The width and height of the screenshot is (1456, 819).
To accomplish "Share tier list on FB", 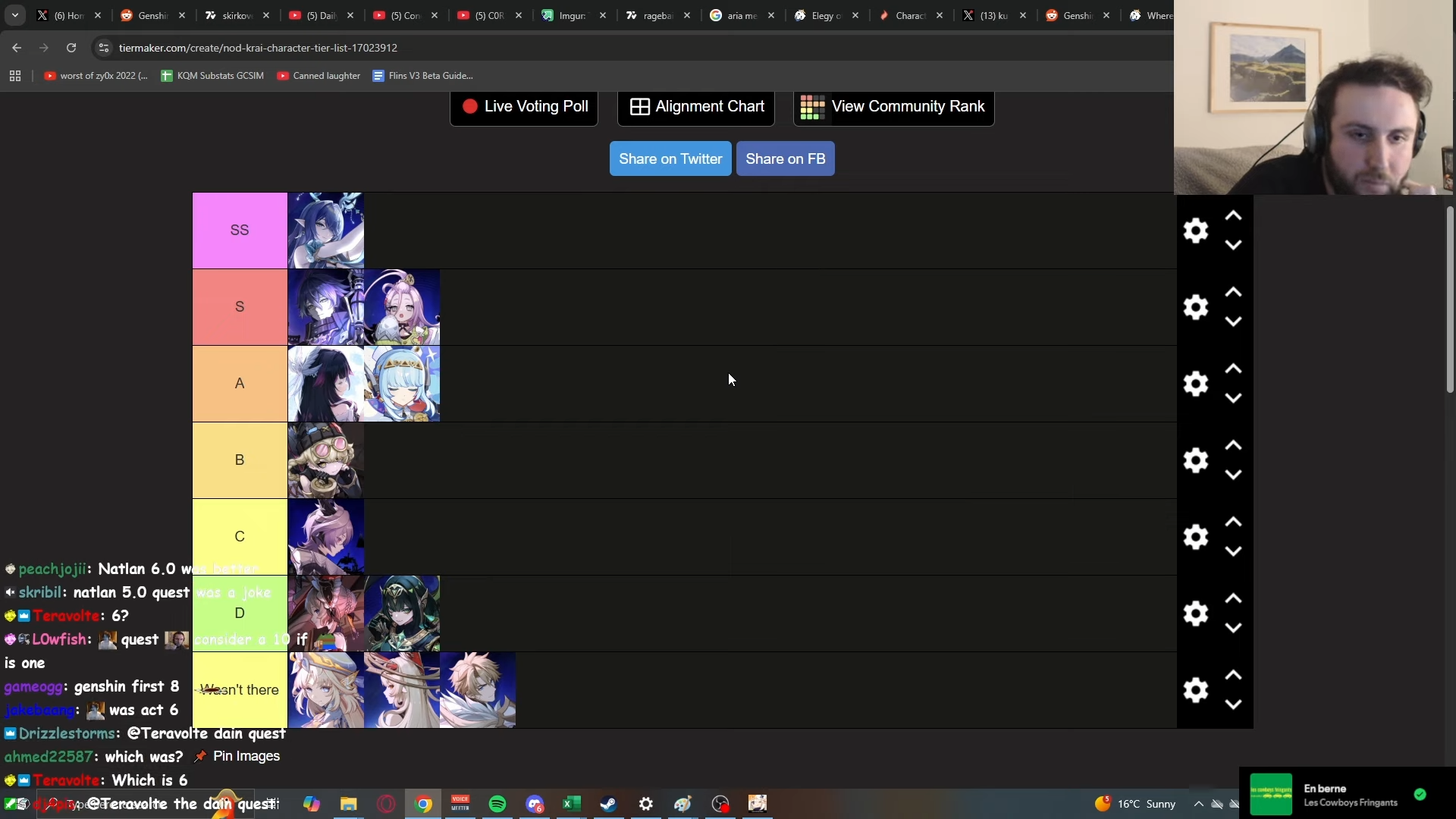I will click(x=786, y=158).
